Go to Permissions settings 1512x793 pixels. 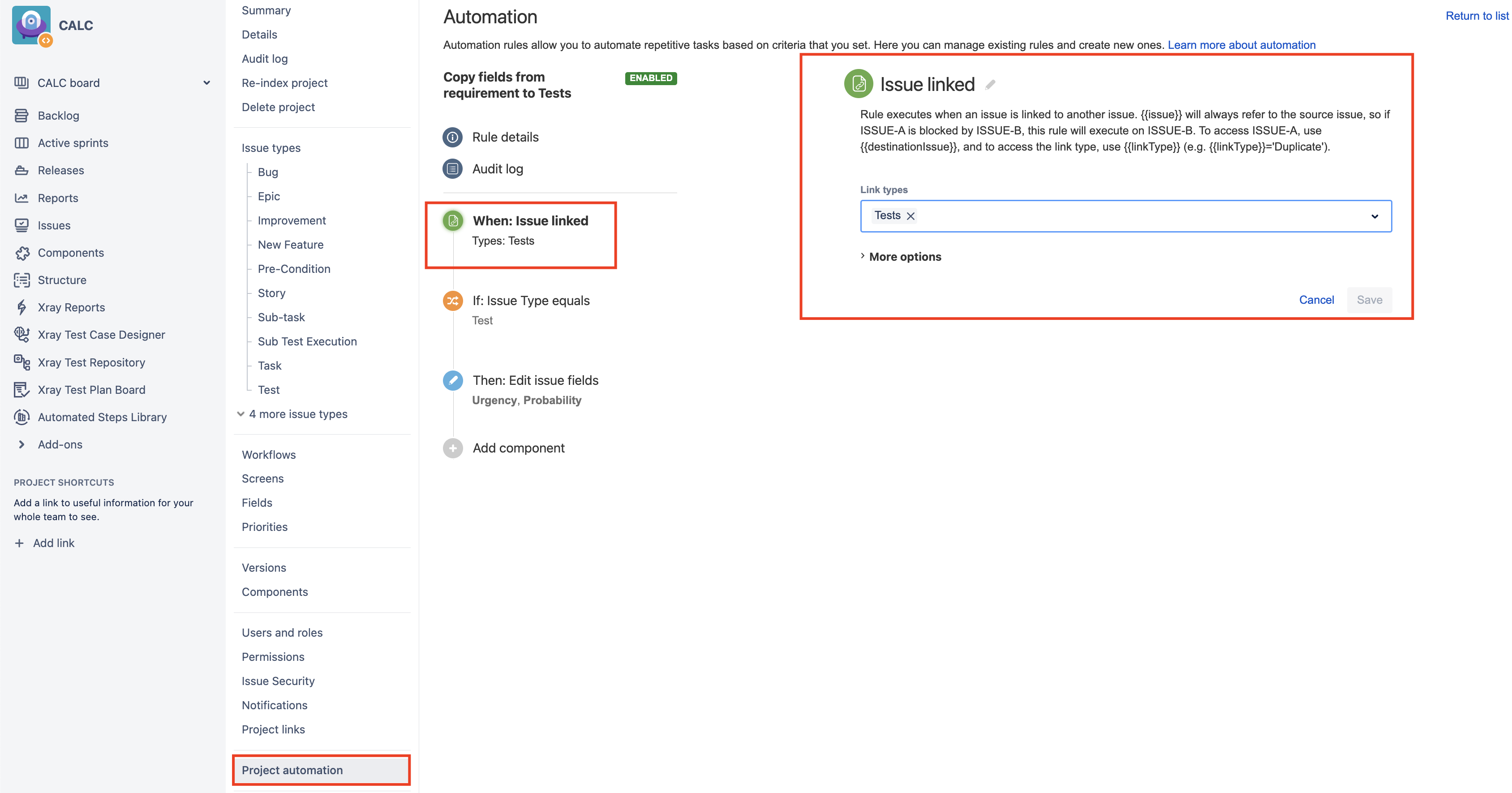273,657
